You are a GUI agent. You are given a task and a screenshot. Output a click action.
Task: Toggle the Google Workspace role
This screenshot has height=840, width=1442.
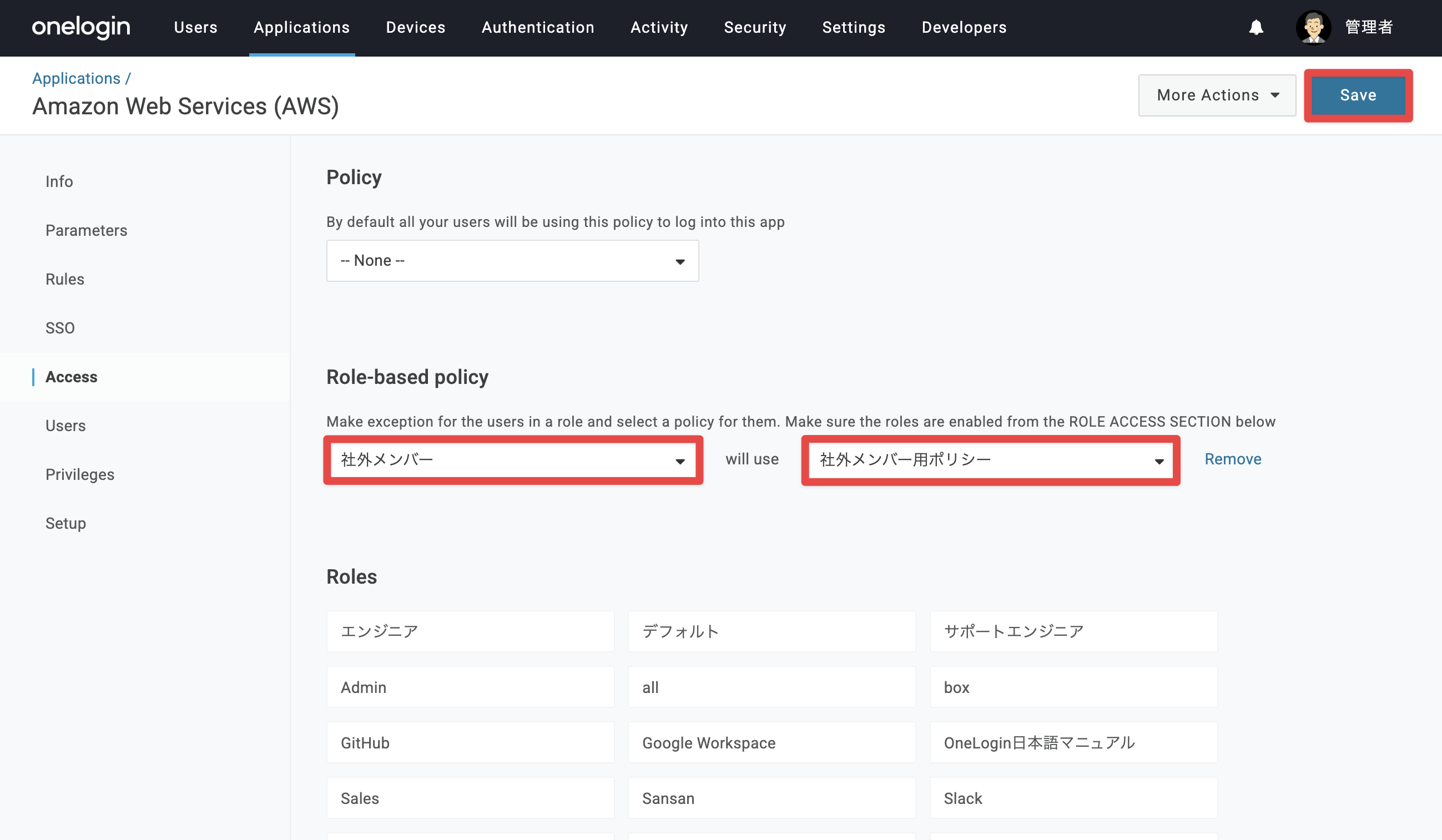point(772,742)
